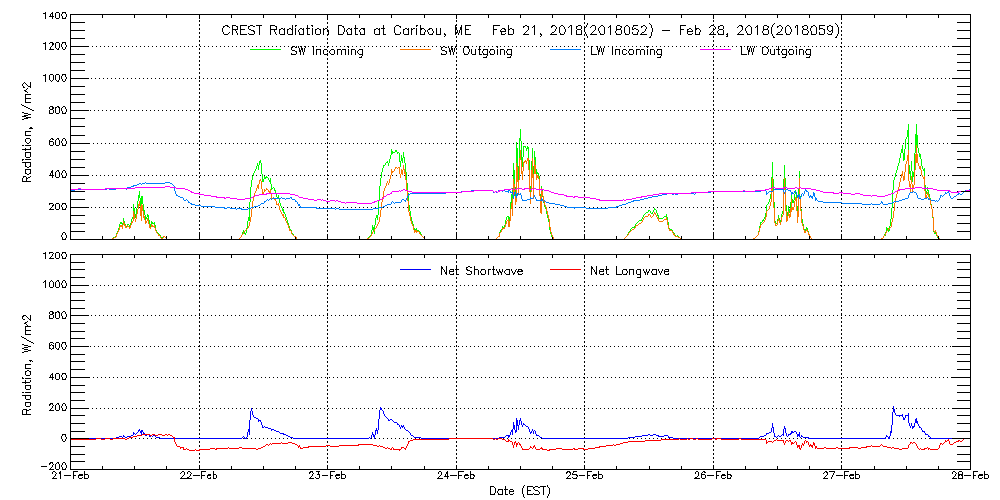This screenshot has width=1000, height=500.
Task: Select the LW Outgoing legend label
Action: [775, 52]
